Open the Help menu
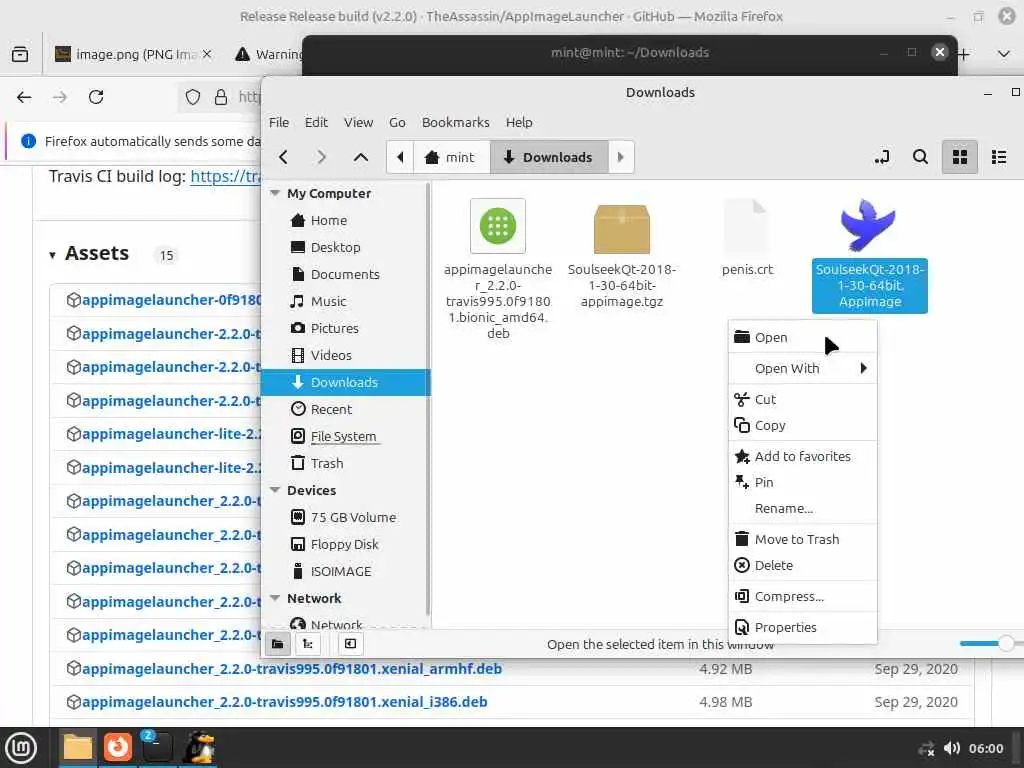The image size is (1024, 768). [519, 122]
